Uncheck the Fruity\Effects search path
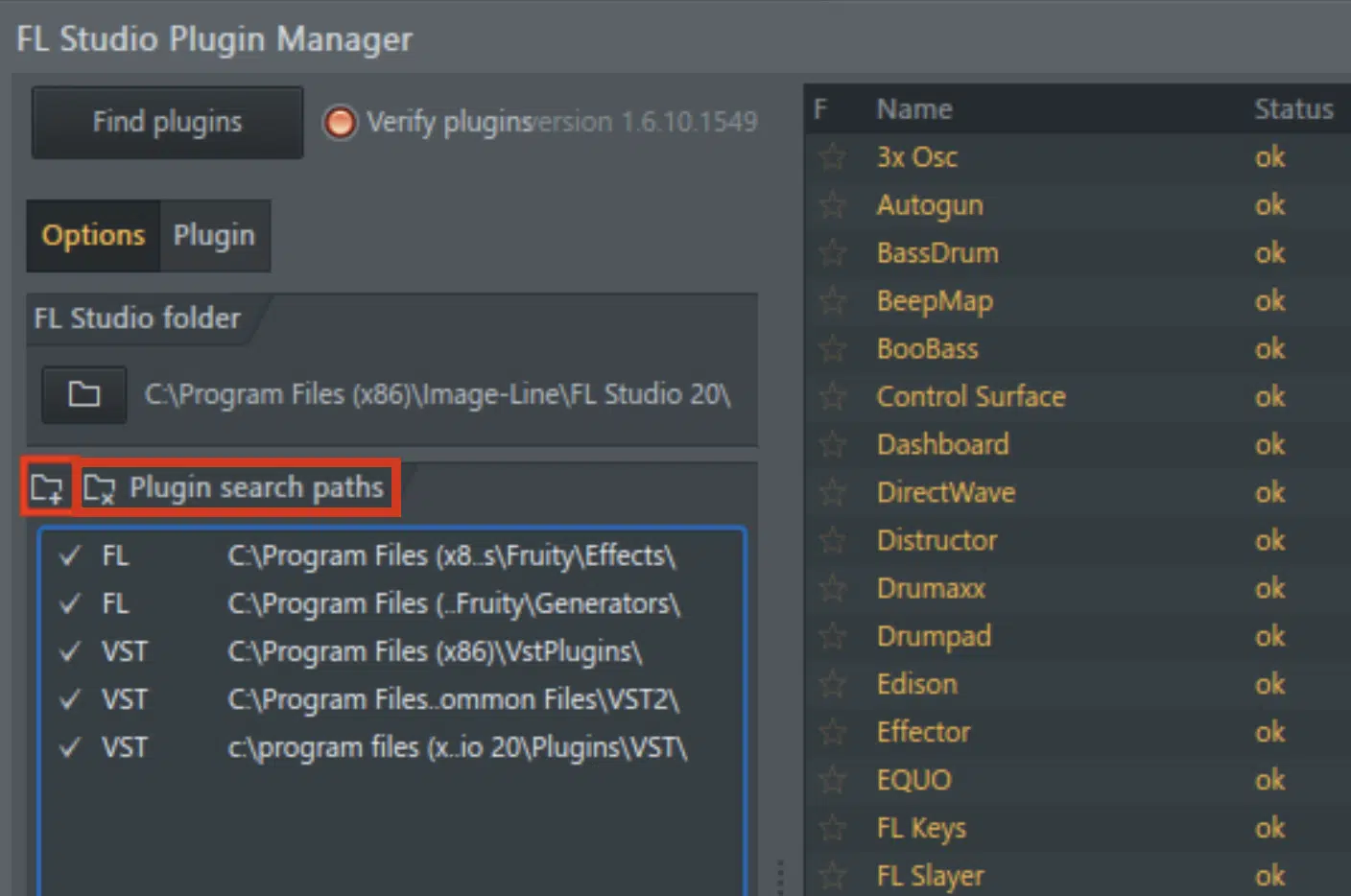Viewport: 1351px width, 896px height. [x=70, y=555]
